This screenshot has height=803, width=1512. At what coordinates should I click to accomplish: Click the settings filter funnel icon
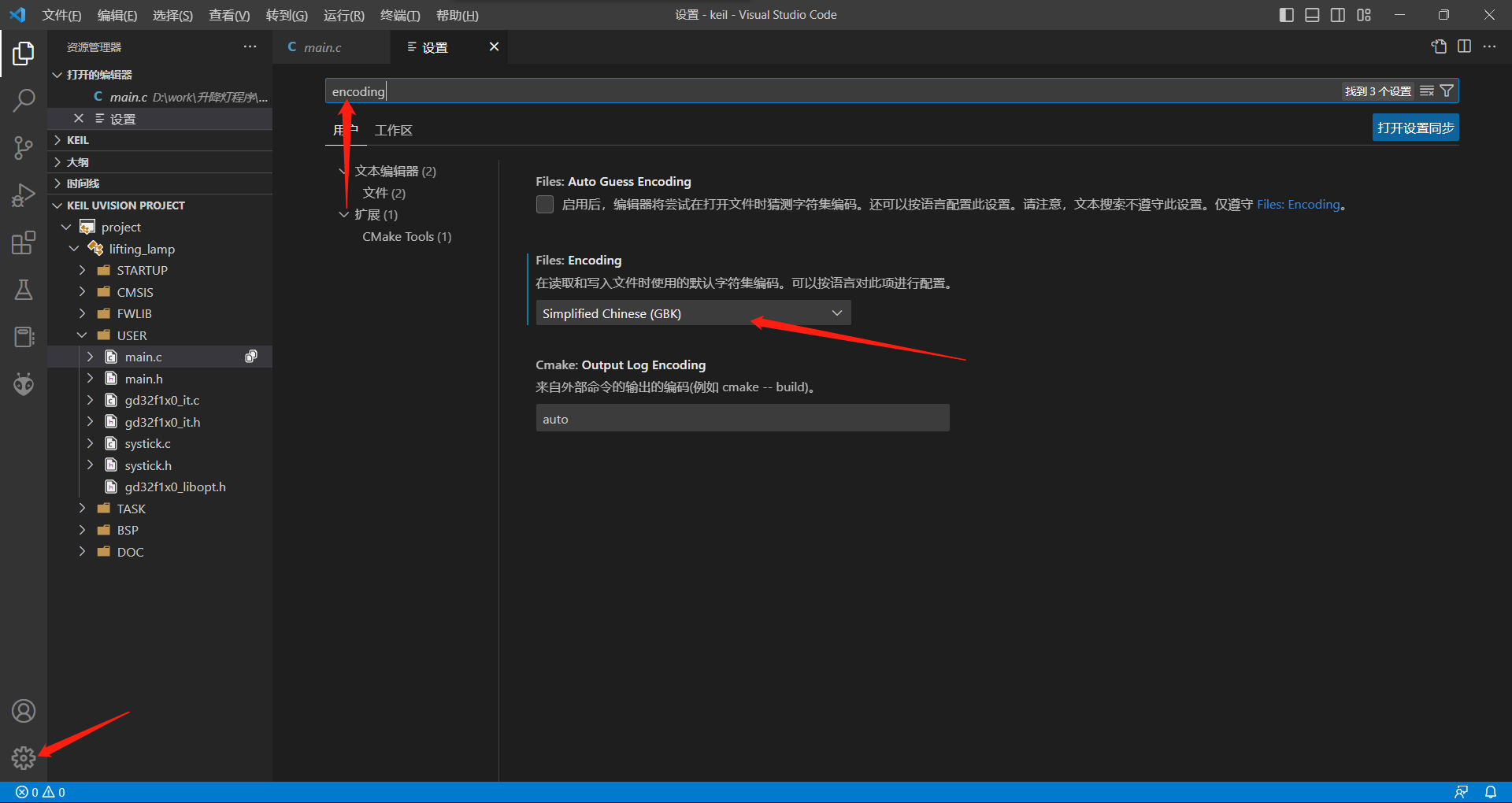[x=1447, y=91]
